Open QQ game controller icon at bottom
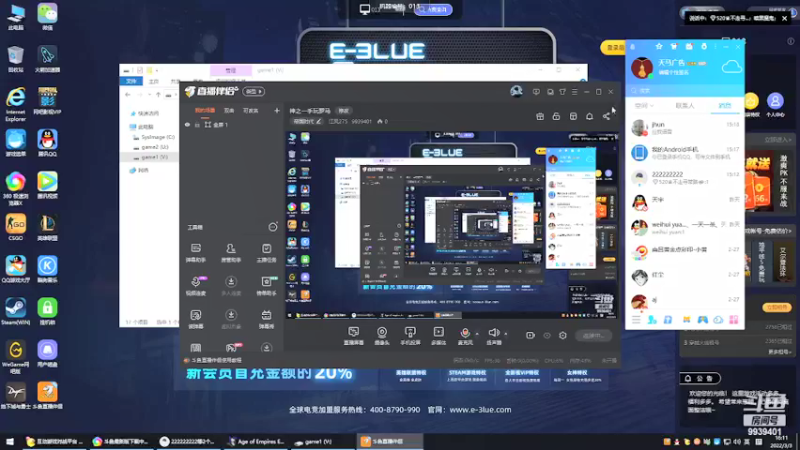This screenshot has height=450, width=800. (x=703, y=320)
